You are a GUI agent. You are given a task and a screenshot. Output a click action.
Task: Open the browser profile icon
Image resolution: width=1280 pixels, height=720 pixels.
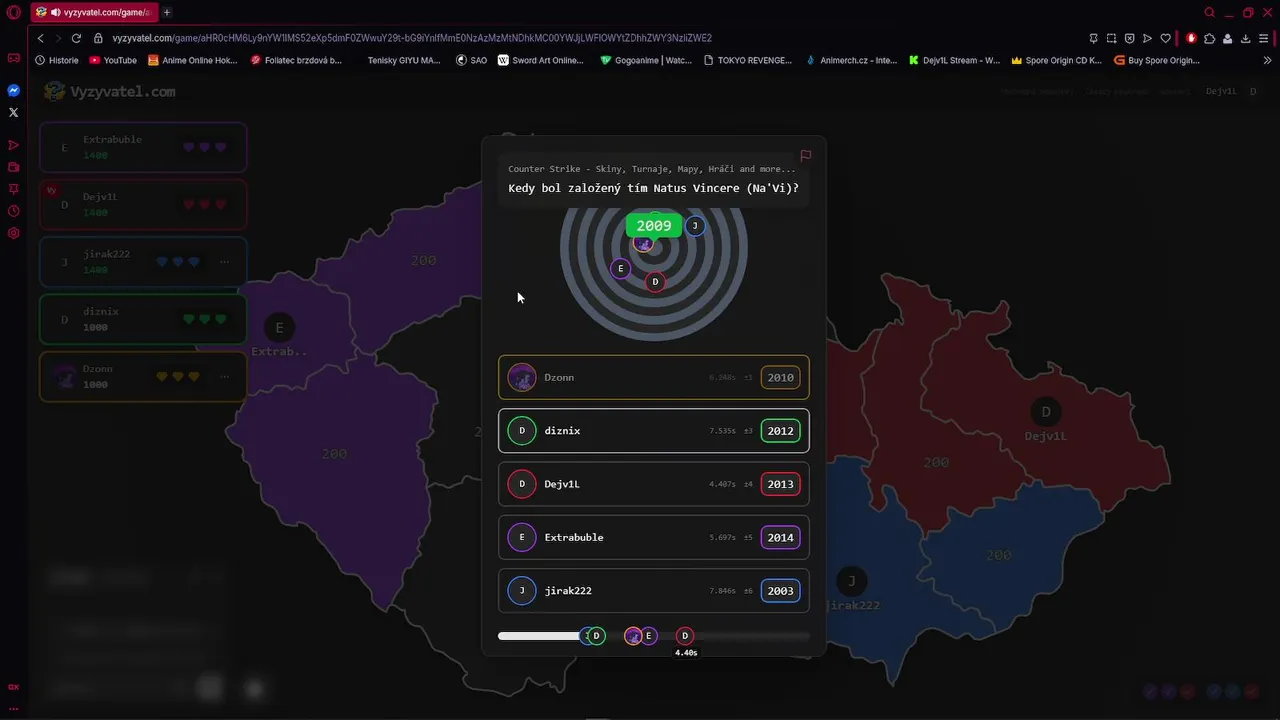(1227, 38)
